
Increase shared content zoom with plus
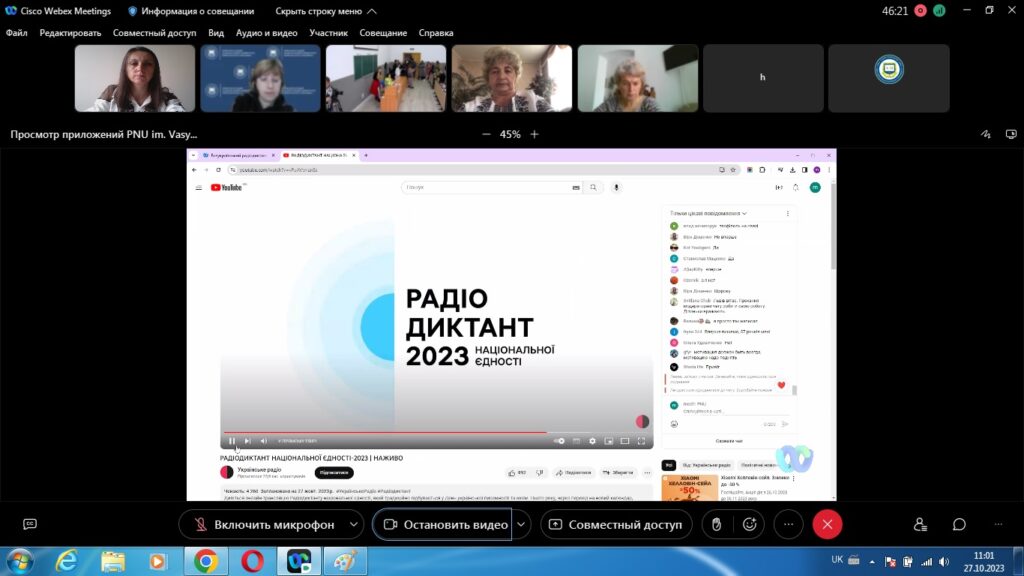[534, 134]
